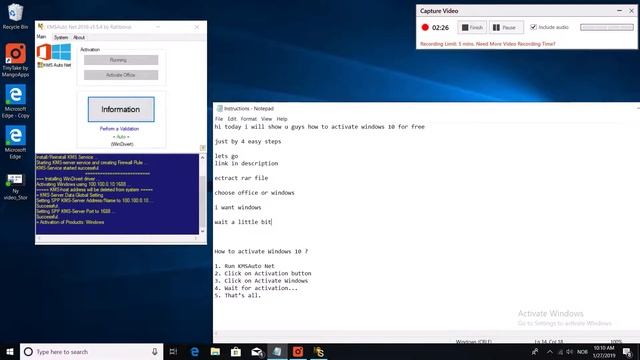
Task: Switch to About tab in KMSAuto Net
Action: (79, 37)
